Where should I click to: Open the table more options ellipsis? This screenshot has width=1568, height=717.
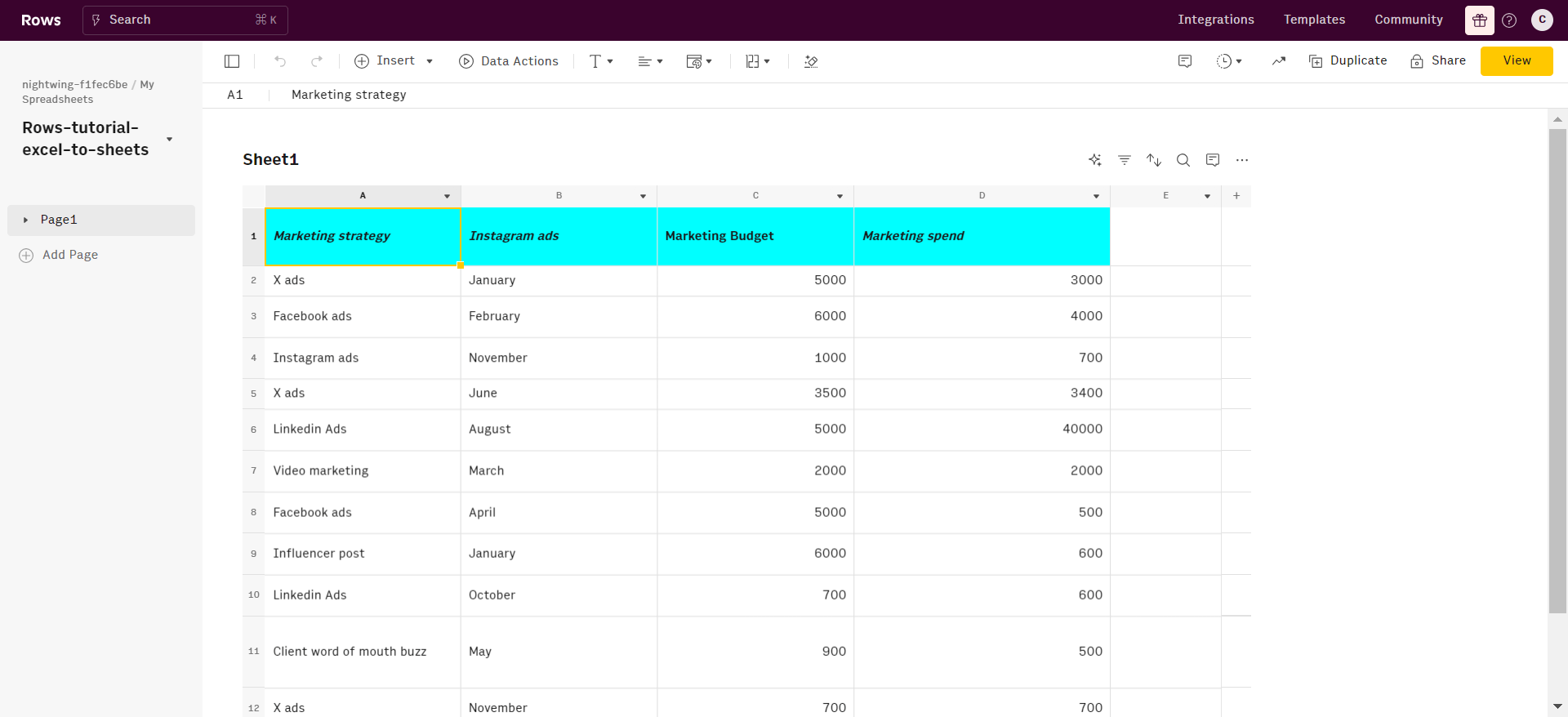pyautogui.click(x=1242, y=160)
